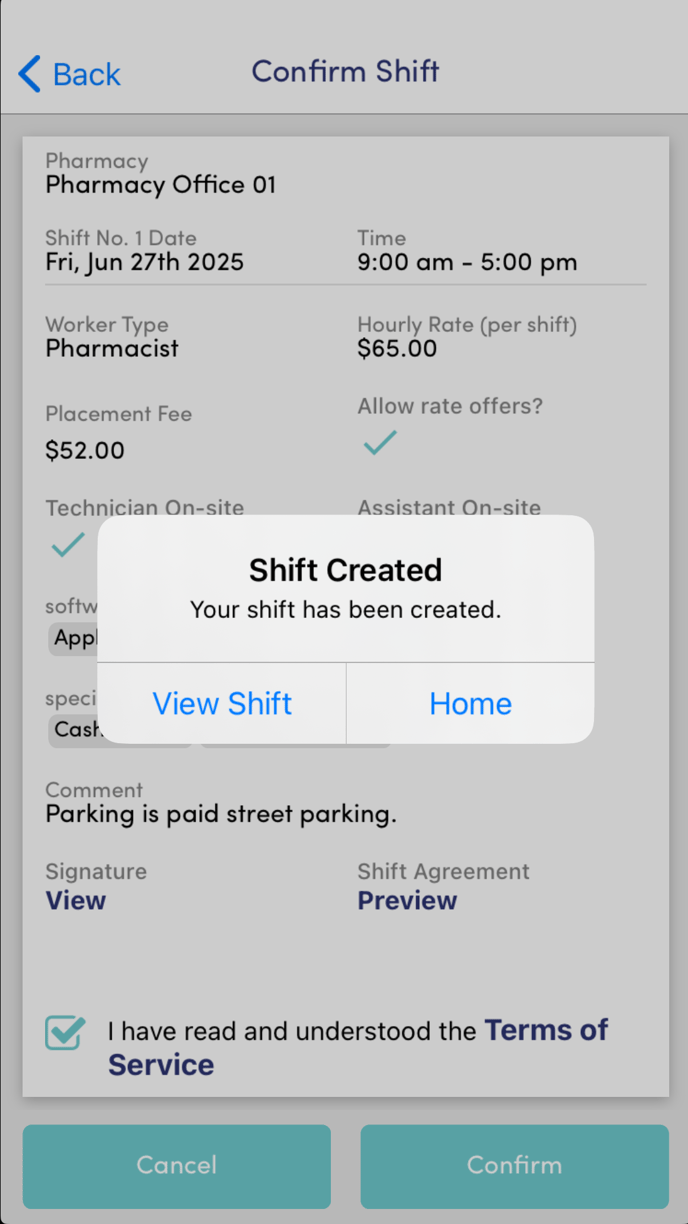This screenshot has height=1224, width=688.
Task: Tap the parking comment text
Action: click(221, 814)
